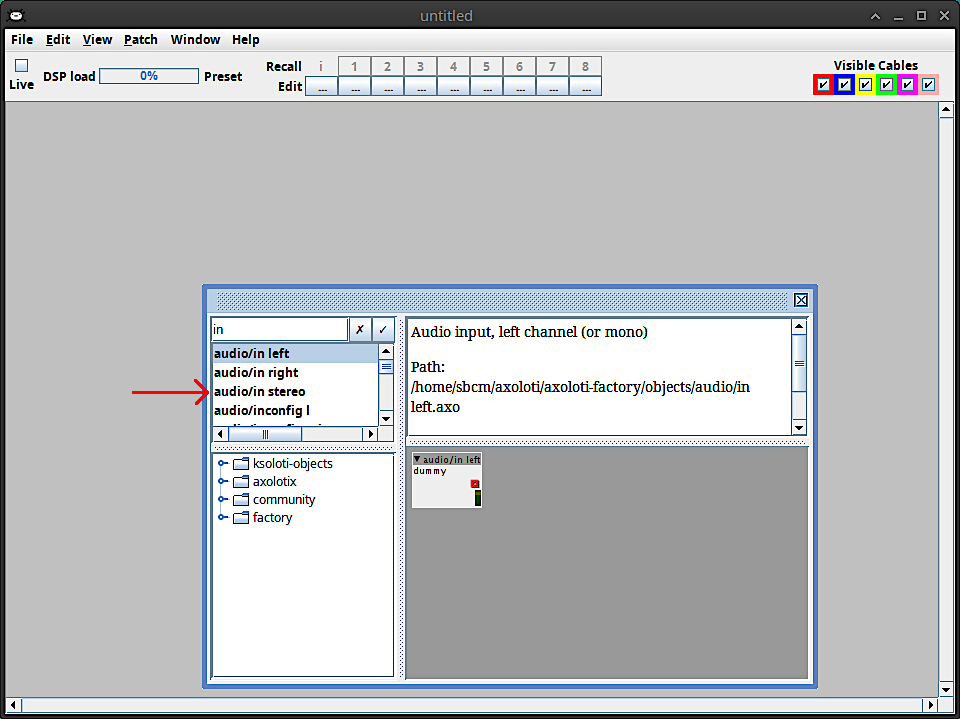Click description pane scroll up arrow
This screenshot has width=960, height=719.
pyautogui.click(x=799, y=326)
